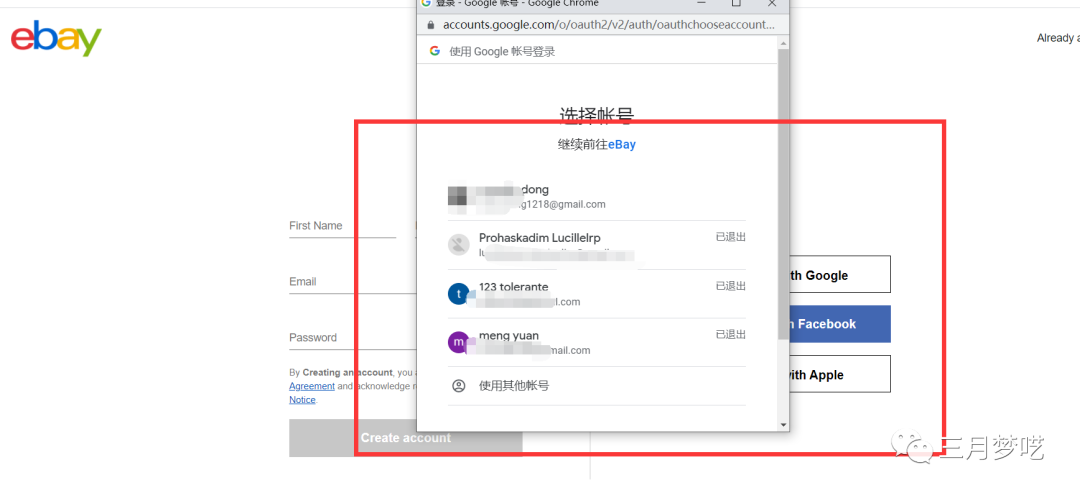Focus the Password field on eBay
The image size is (1080, 495).
click(x=353, y=337)
